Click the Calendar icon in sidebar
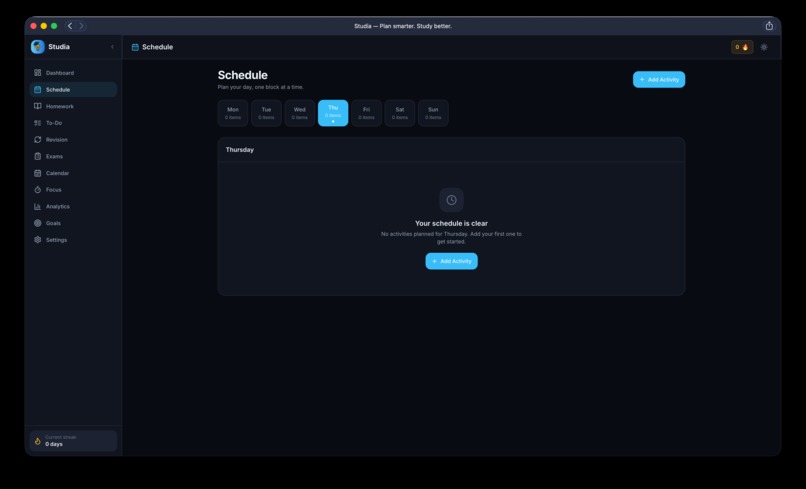Viewport: 806px width, 489px height. click(x=38, y=173)
